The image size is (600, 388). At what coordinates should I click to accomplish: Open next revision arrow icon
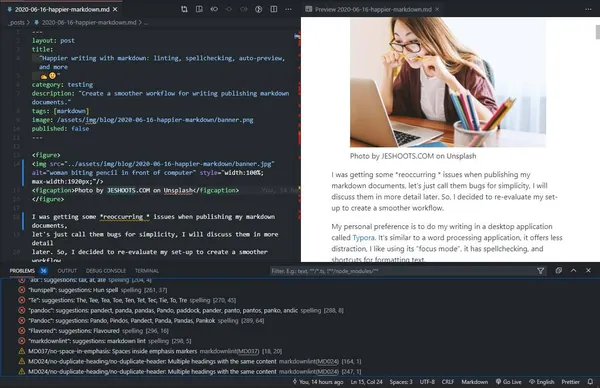point(244,9)
